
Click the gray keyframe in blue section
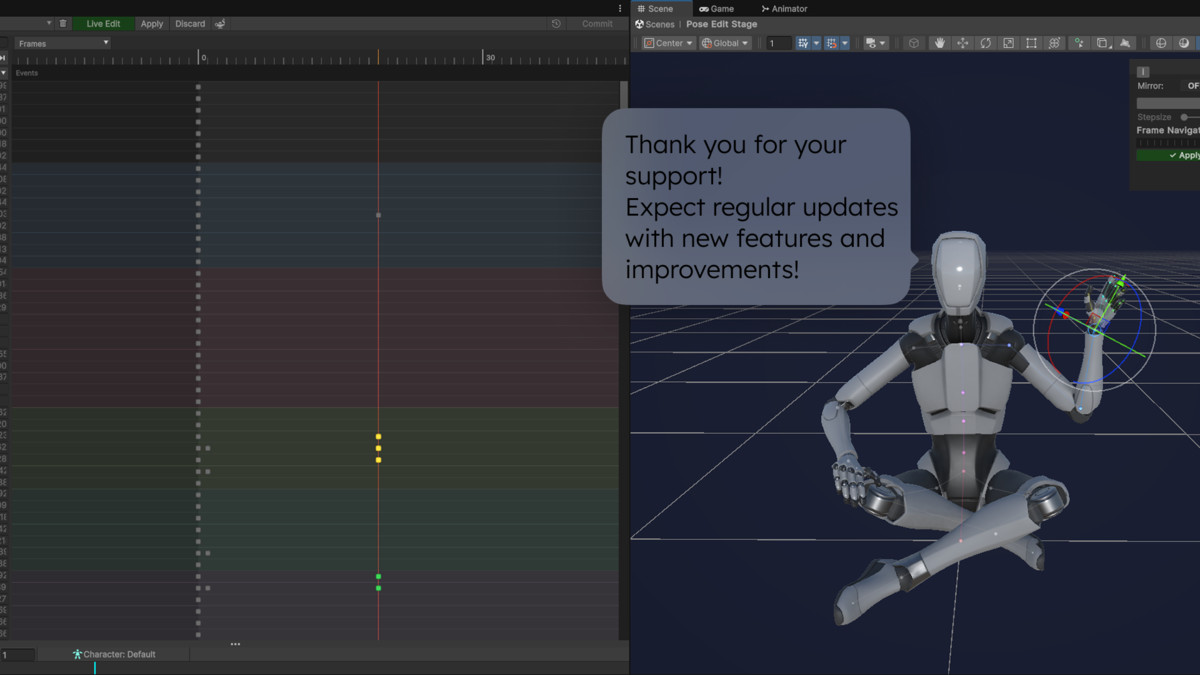pyautogui.click(x=378, y=215)
